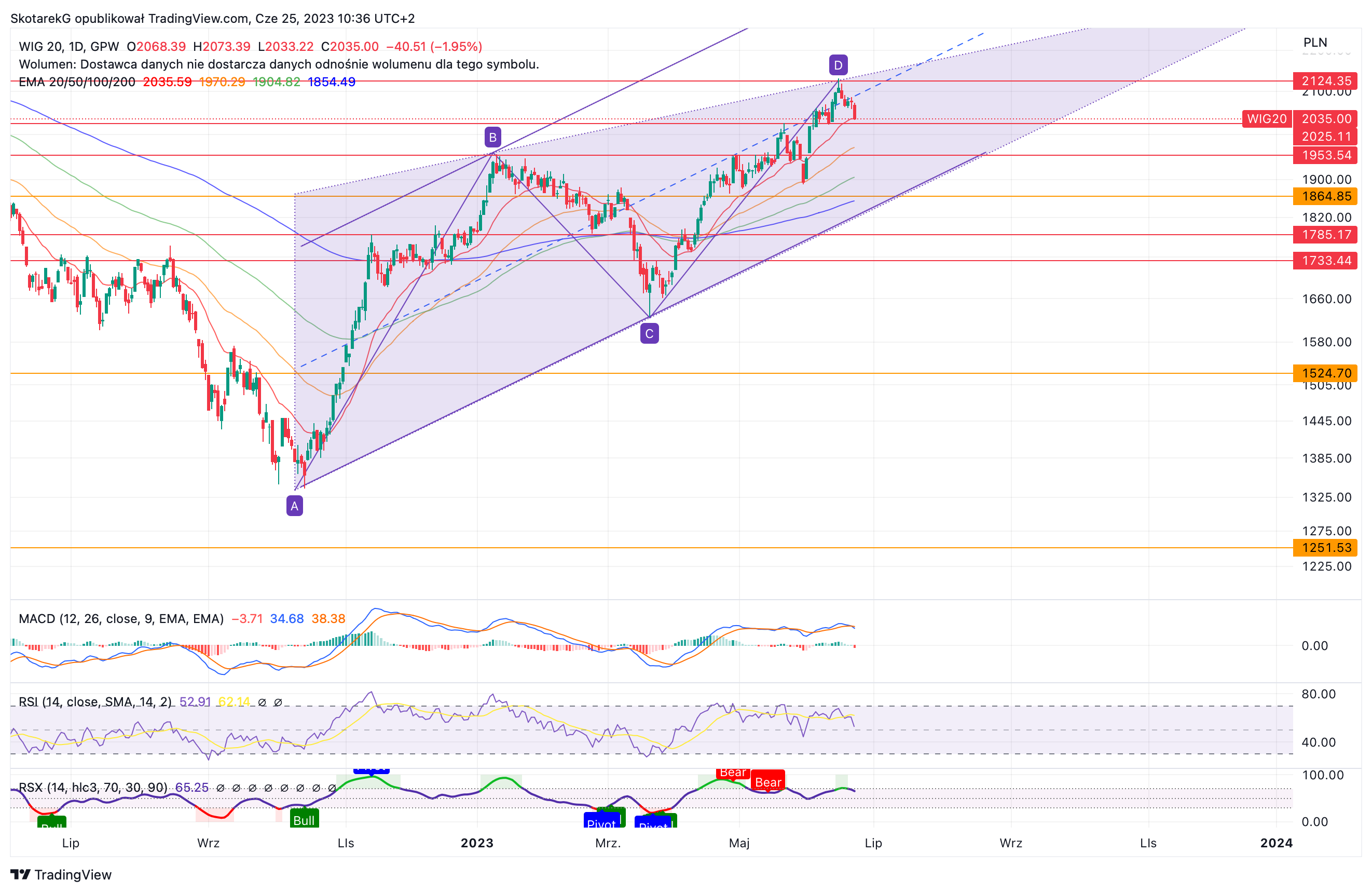
Task: Select the 2025.11 price level label
Action: pyautogui.click(x=1325, y=137)
